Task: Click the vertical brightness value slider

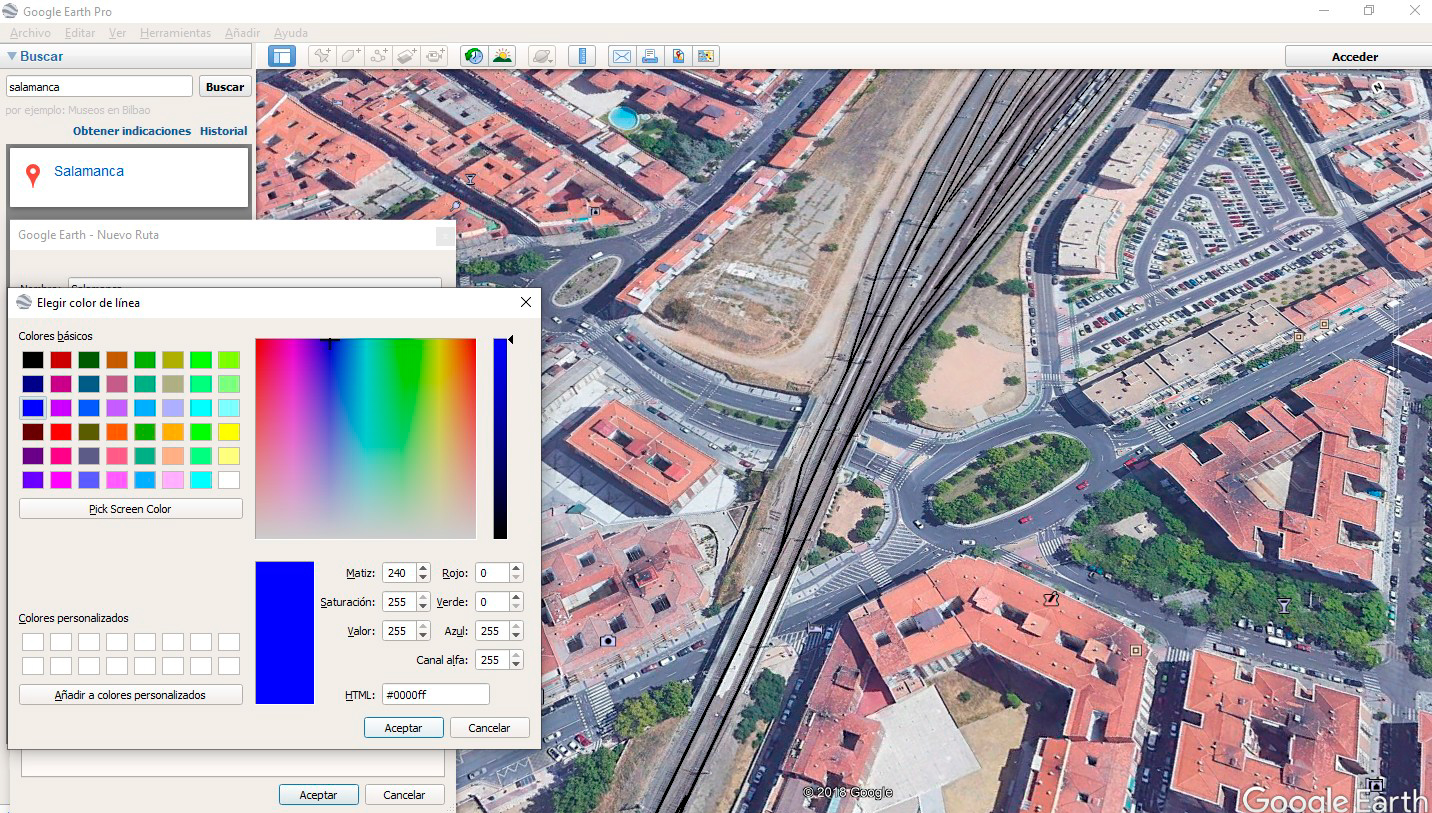Action: 500,439
